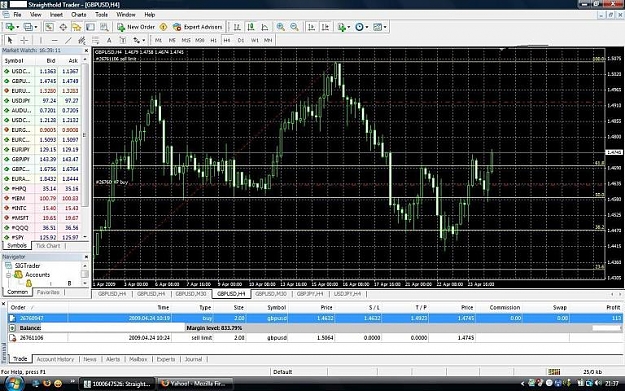Open the Help menu

coord(149,15)
